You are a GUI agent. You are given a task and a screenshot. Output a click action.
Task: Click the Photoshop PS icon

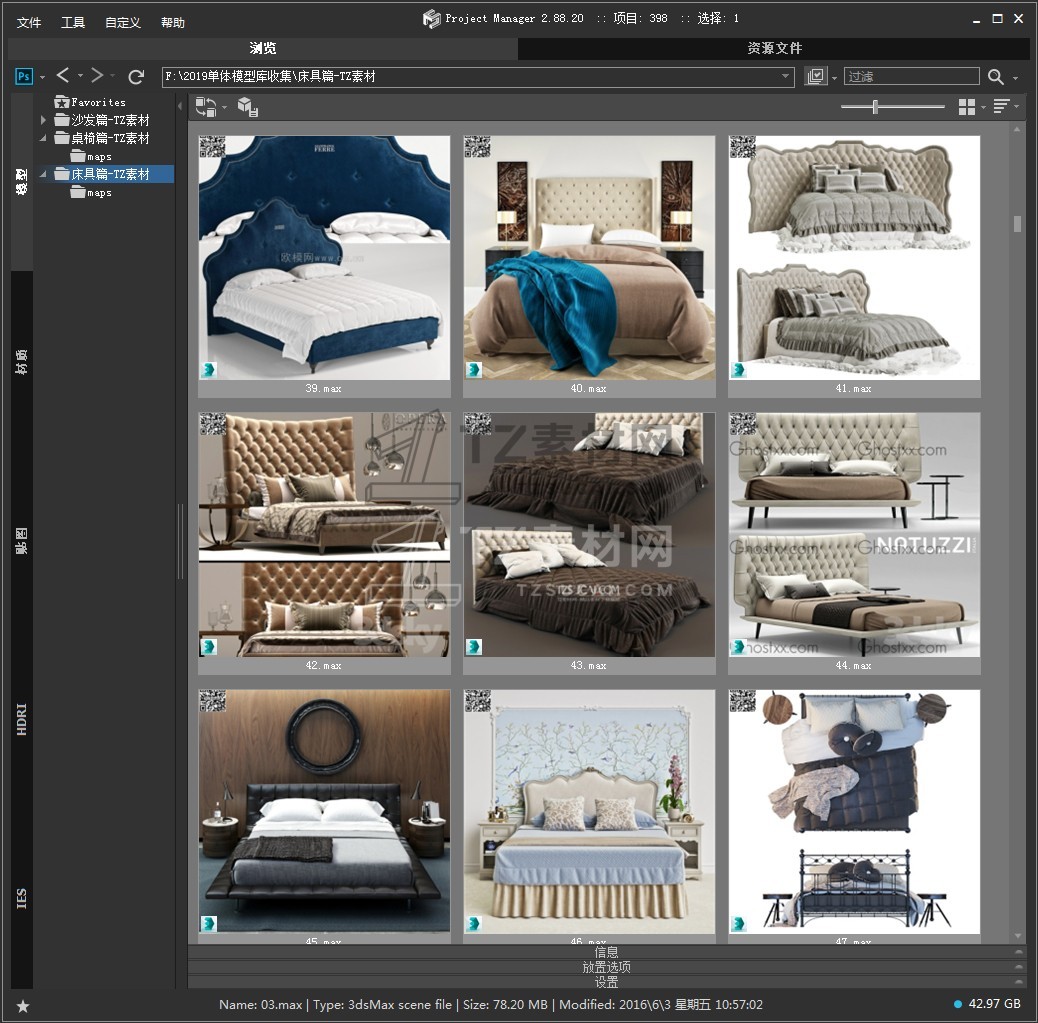(24, 76)
